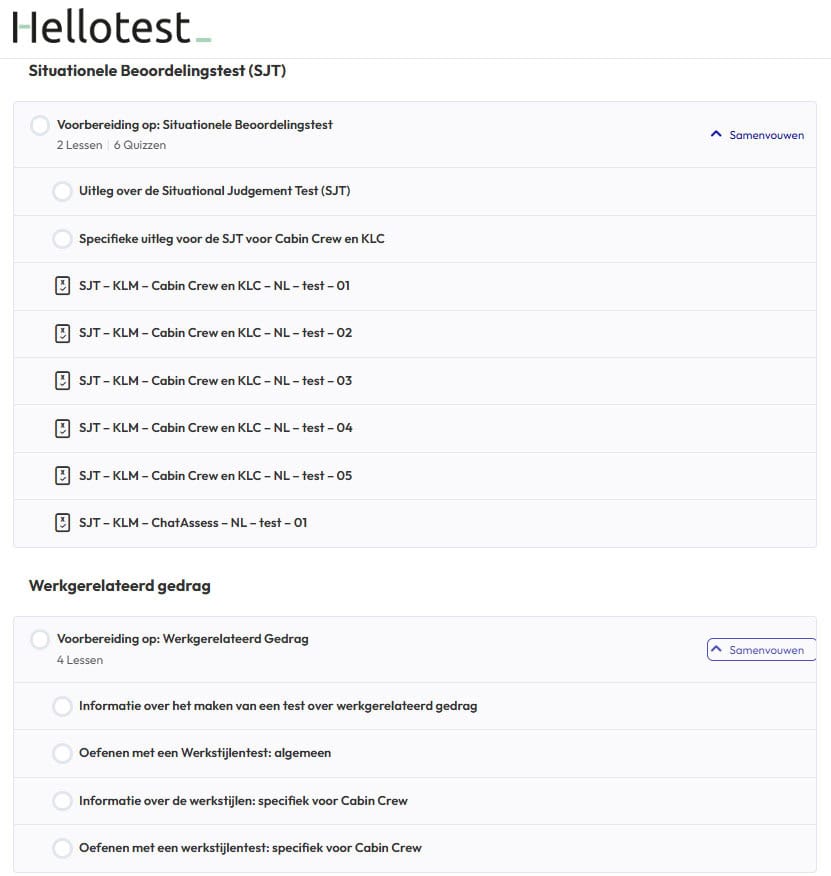Open 'Oefenen met een werkstijlentest: specifiek' lesson link
Image resolution: width=831 pixels, height=876 pixels.
250,848
